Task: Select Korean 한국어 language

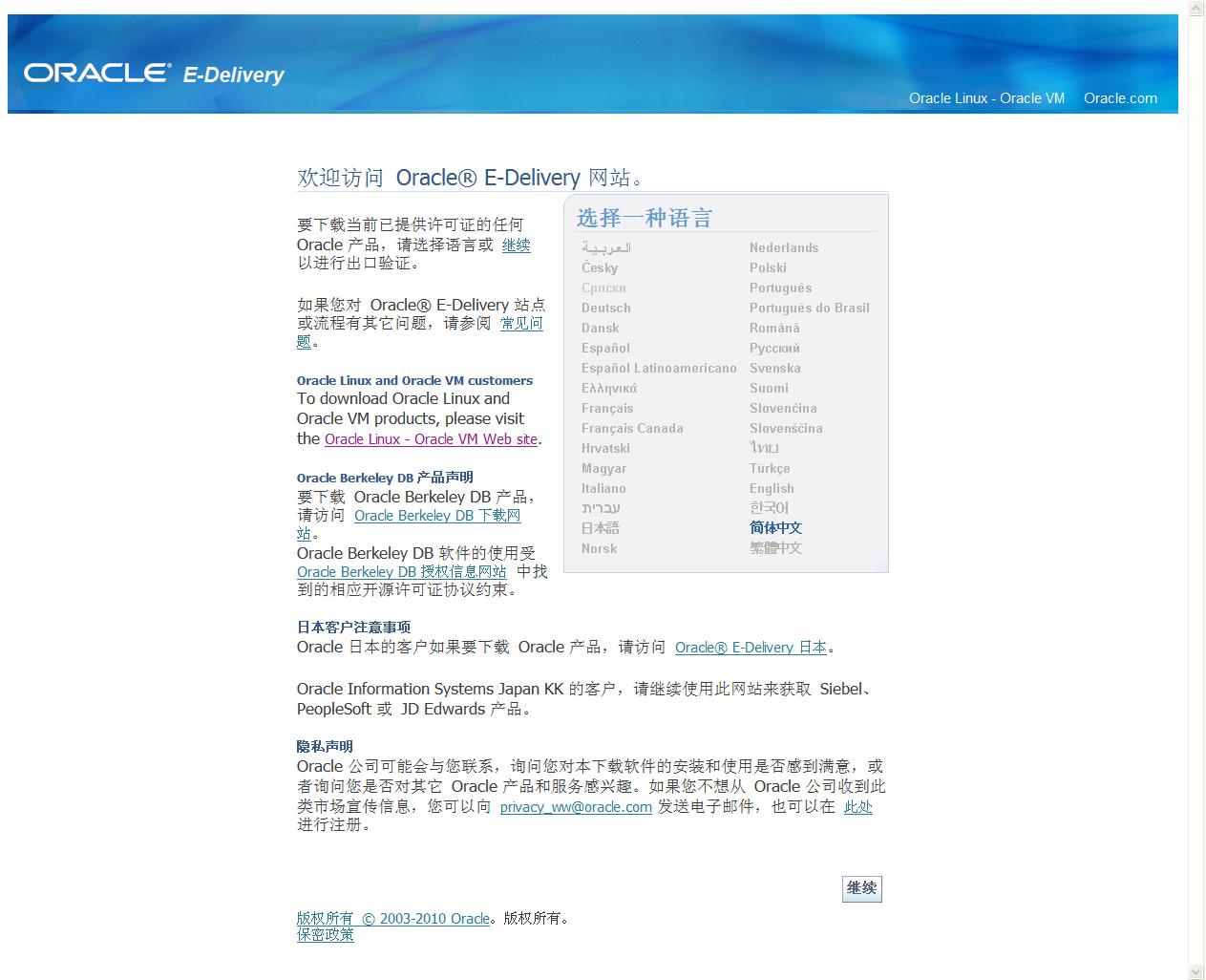Action: 769,508
